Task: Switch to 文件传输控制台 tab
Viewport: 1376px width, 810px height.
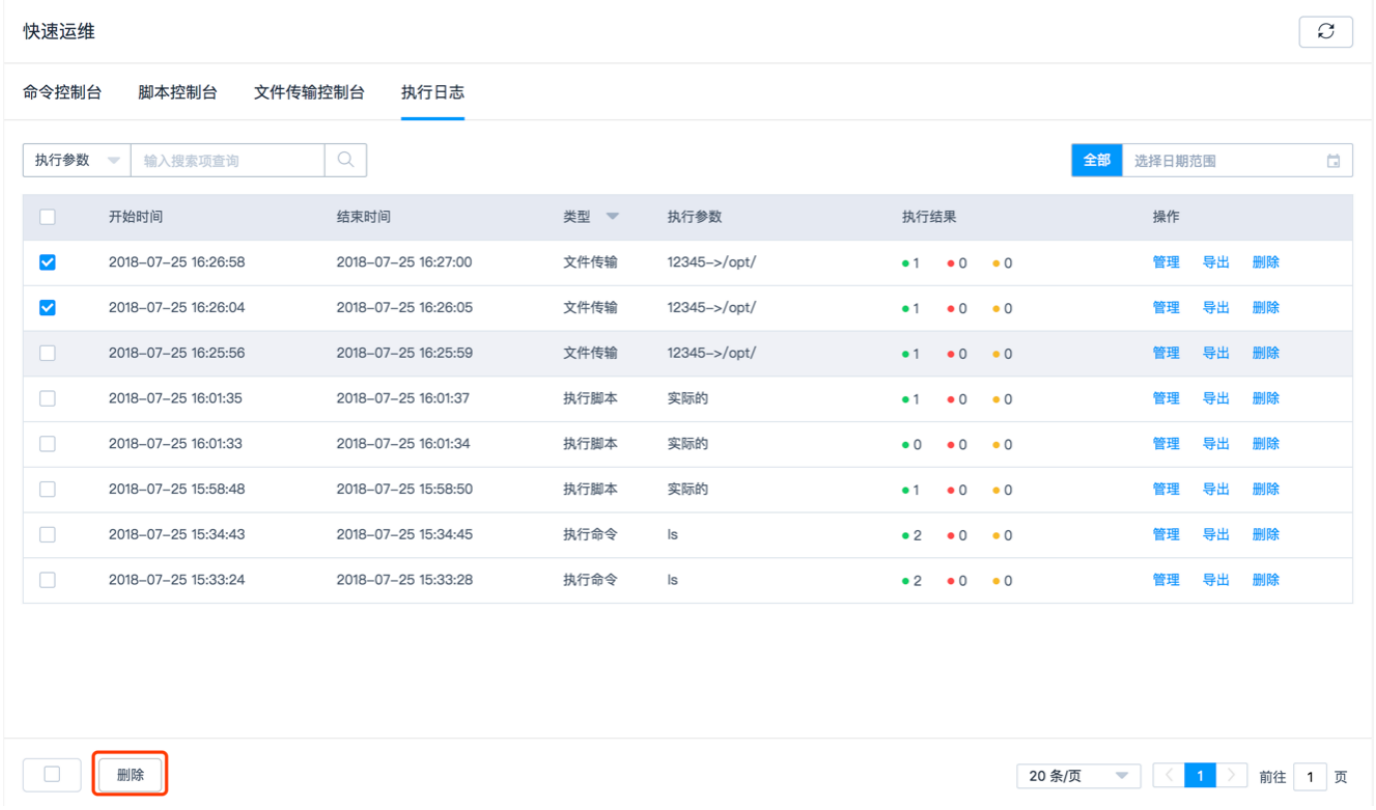Action: point(309,93)
